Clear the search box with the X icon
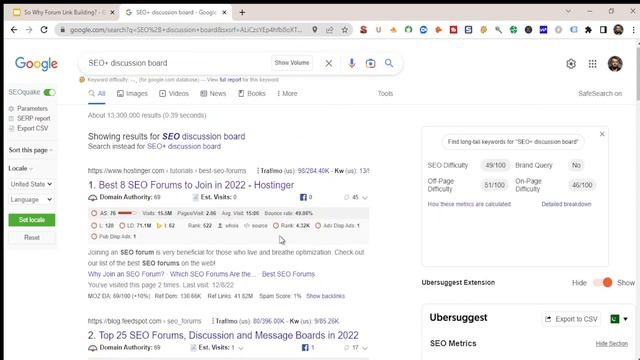 coord(329,63)
